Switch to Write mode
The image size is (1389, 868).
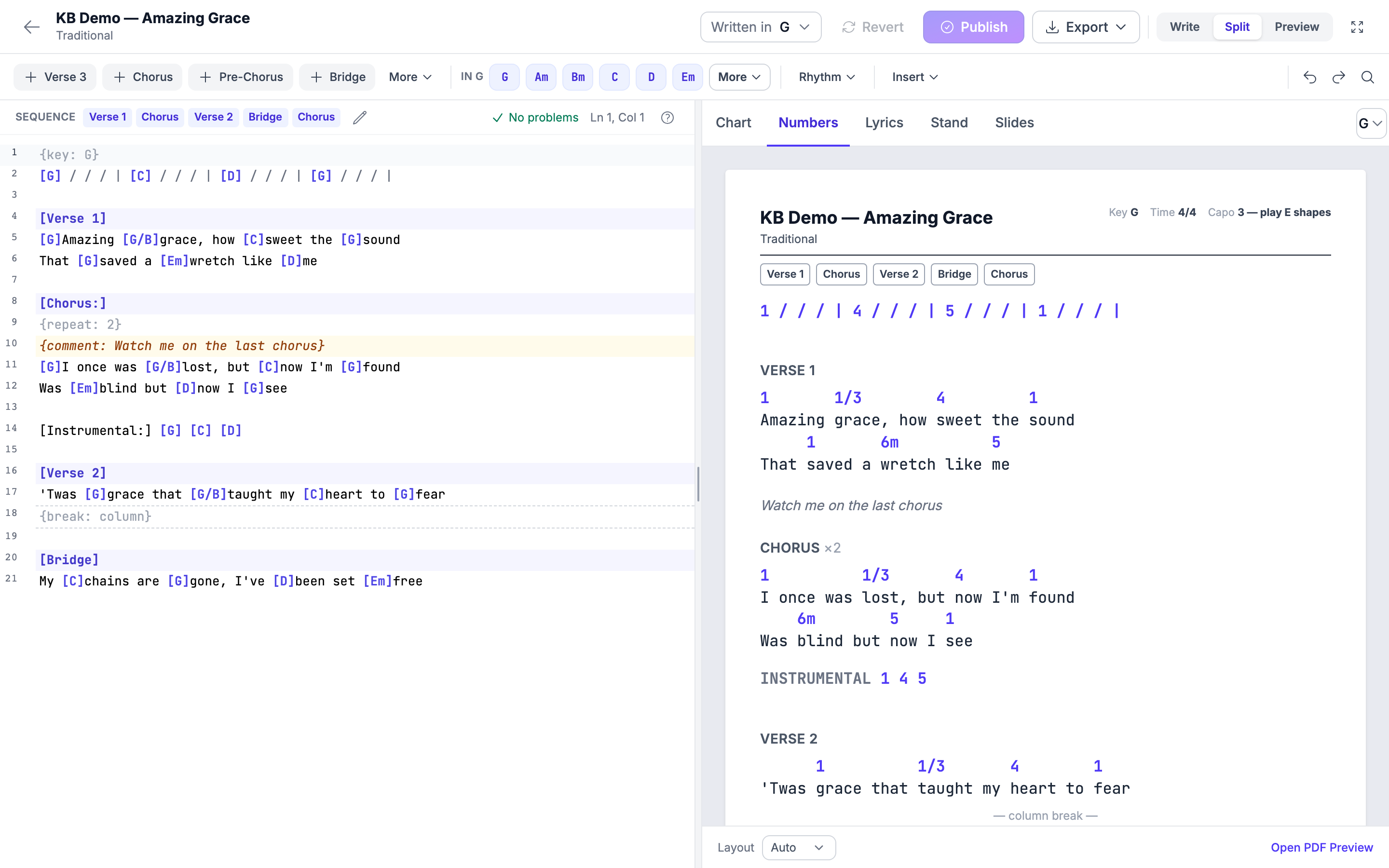tap(1185, 27)
